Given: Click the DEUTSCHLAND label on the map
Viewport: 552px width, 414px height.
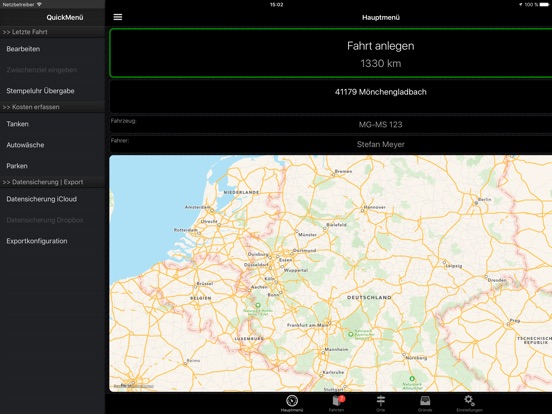Looking at the screenshot, I should [x=369, y=297].
